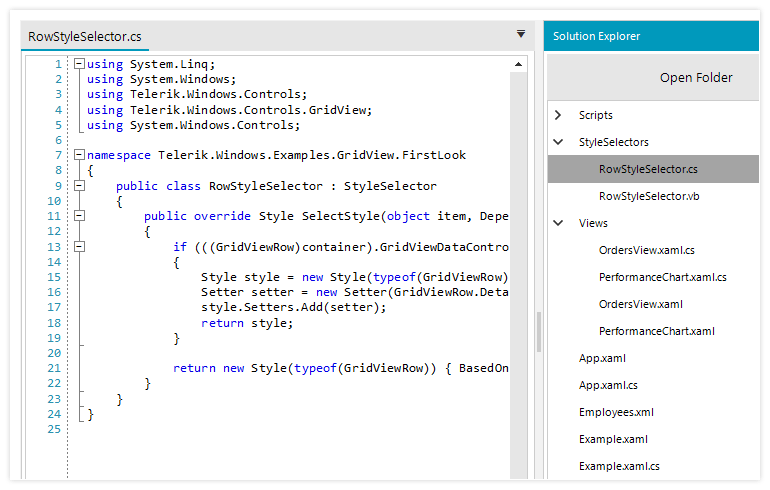Click 'SelectStyle' method name on line 11
This screenshot has width=770, height=490.
[x=340, y=216]
